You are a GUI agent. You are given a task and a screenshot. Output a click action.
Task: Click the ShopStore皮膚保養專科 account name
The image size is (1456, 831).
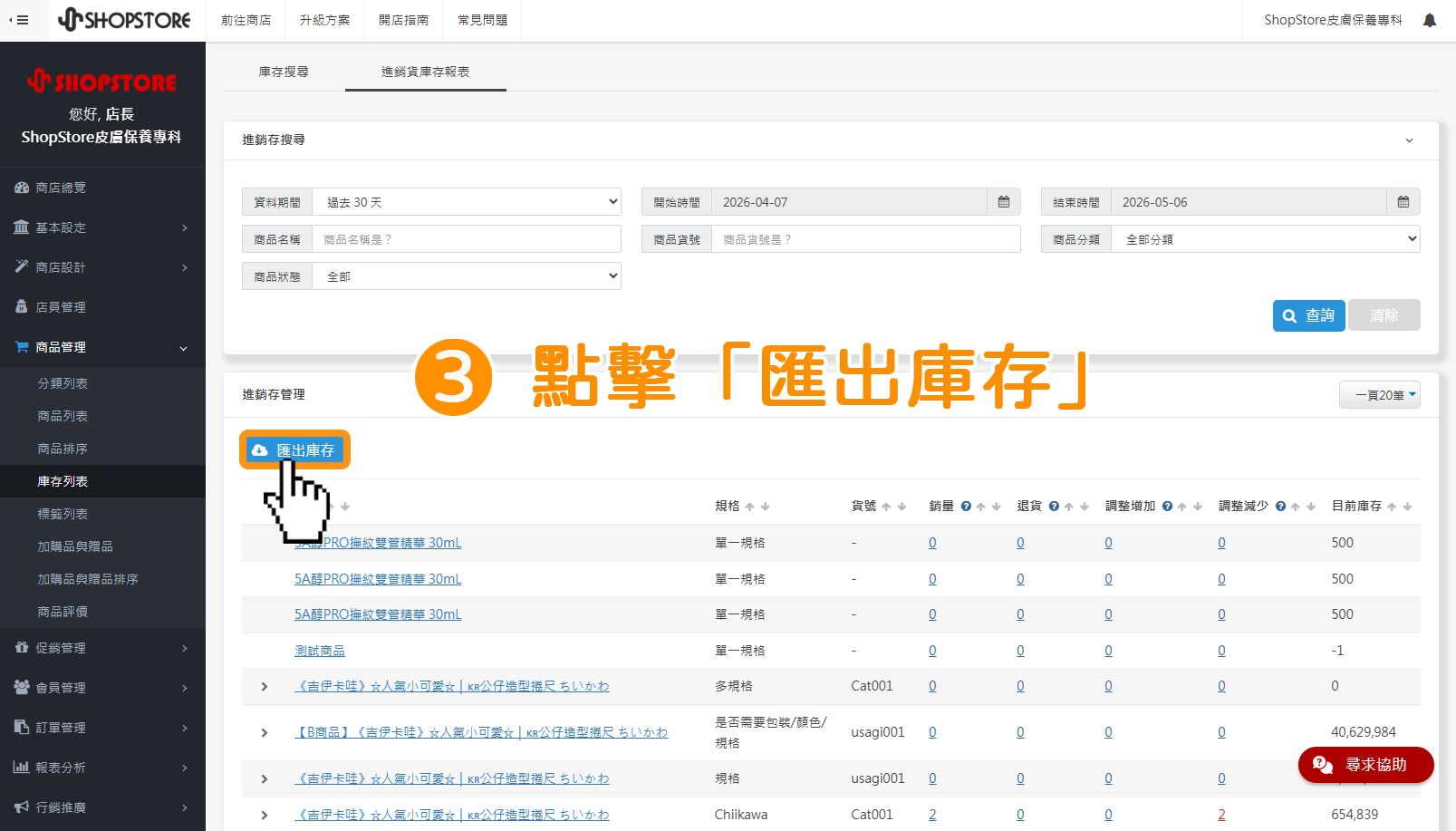click(x=1333, y=20)
